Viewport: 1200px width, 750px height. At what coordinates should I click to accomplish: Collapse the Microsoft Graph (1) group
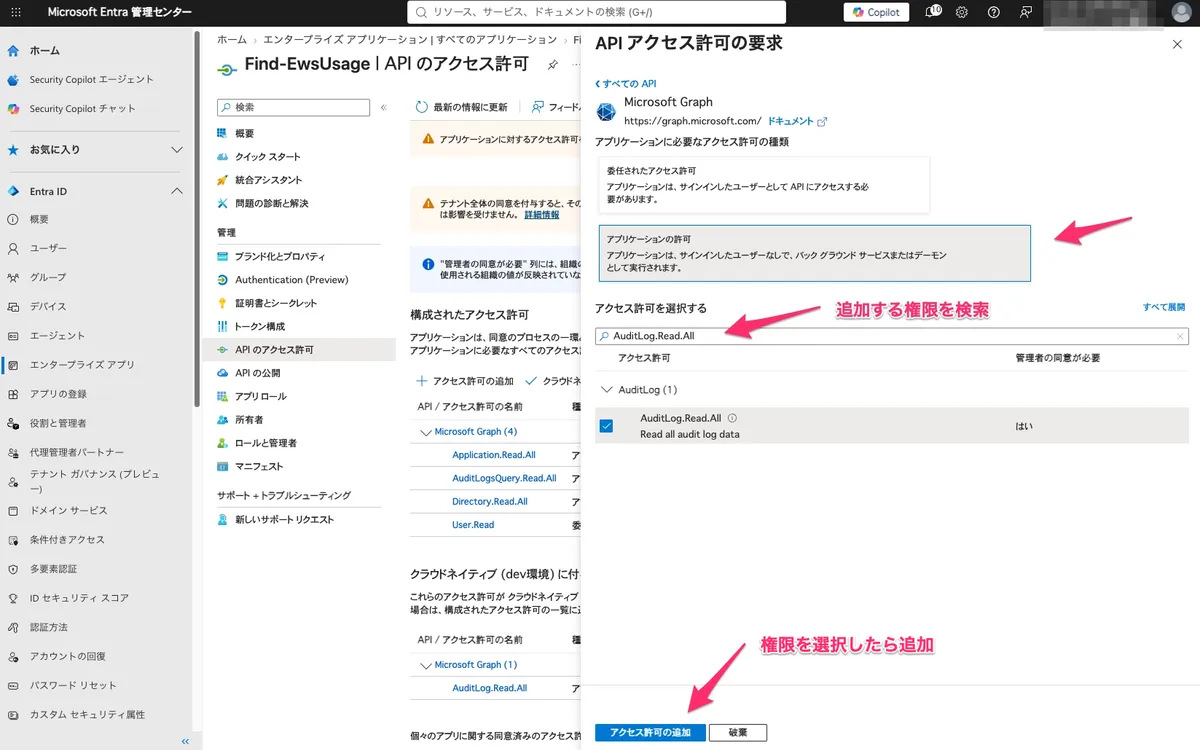pyautogui.click(x=427, y=664)
